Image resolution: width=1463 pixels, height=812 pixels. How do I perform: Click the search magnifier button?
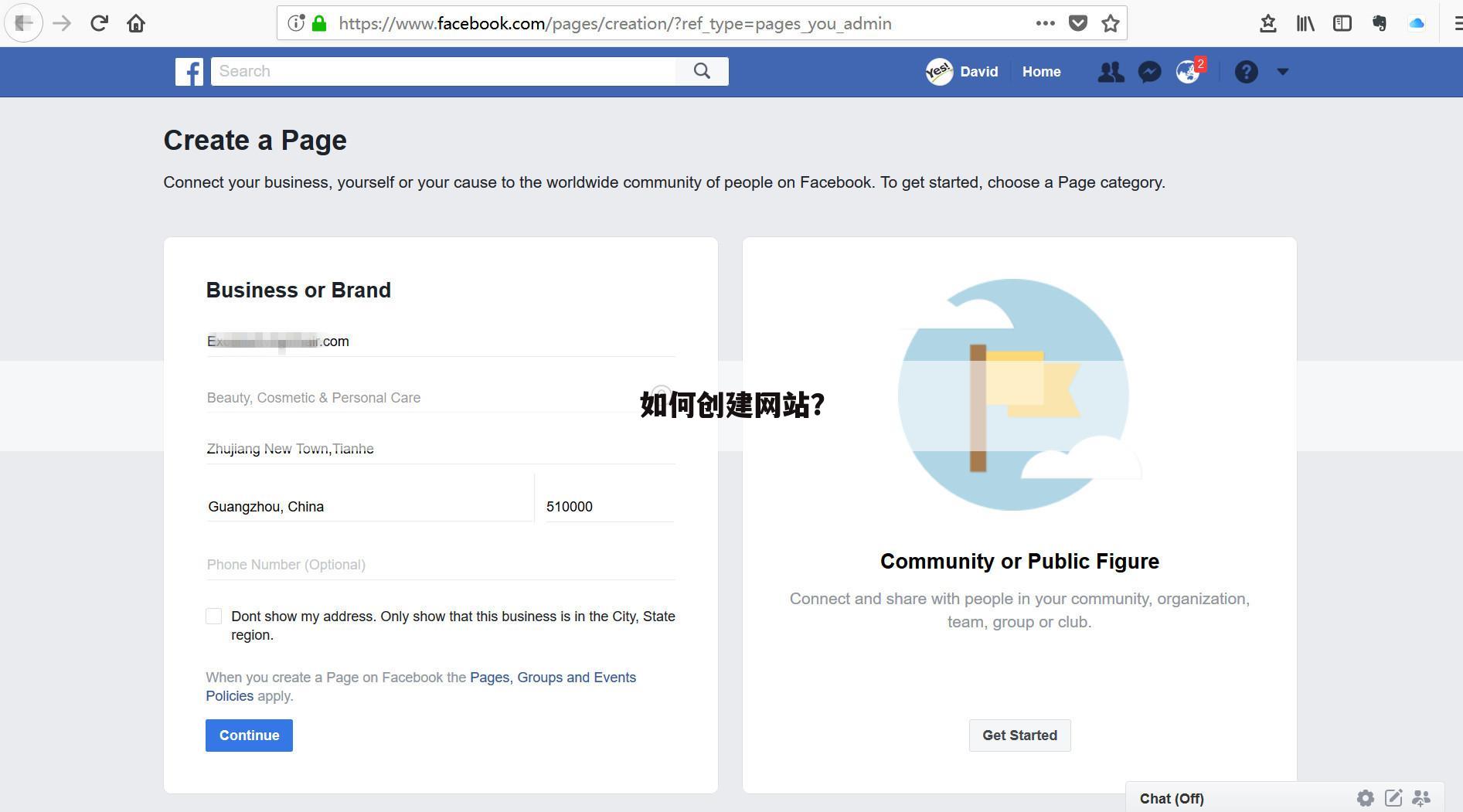pos(702,71)
